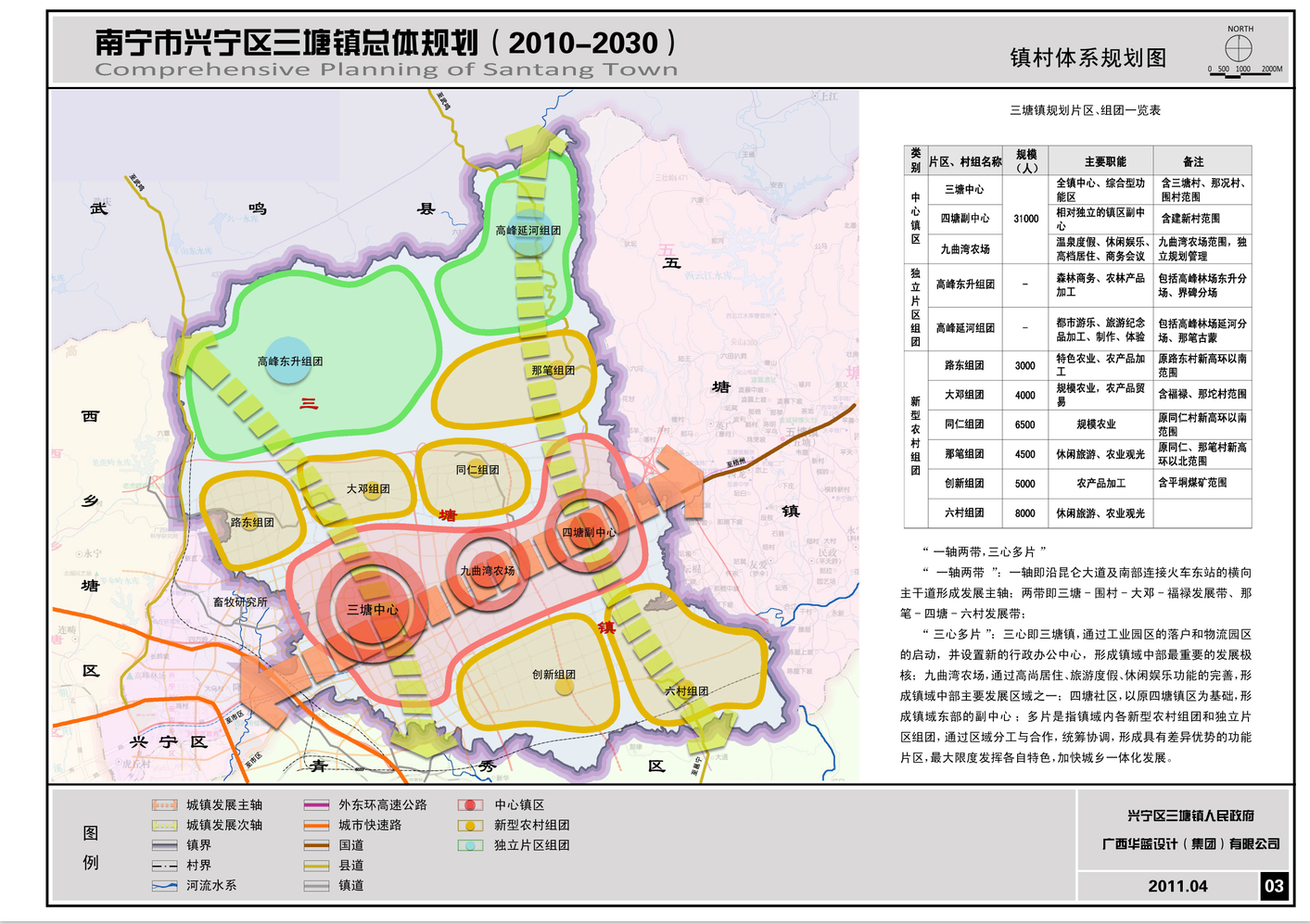Select the 城镇发展次轴 legend symbol
The width and height of the screenshot is (1310, 924).
pyautogui.click(x=164, y=825)
